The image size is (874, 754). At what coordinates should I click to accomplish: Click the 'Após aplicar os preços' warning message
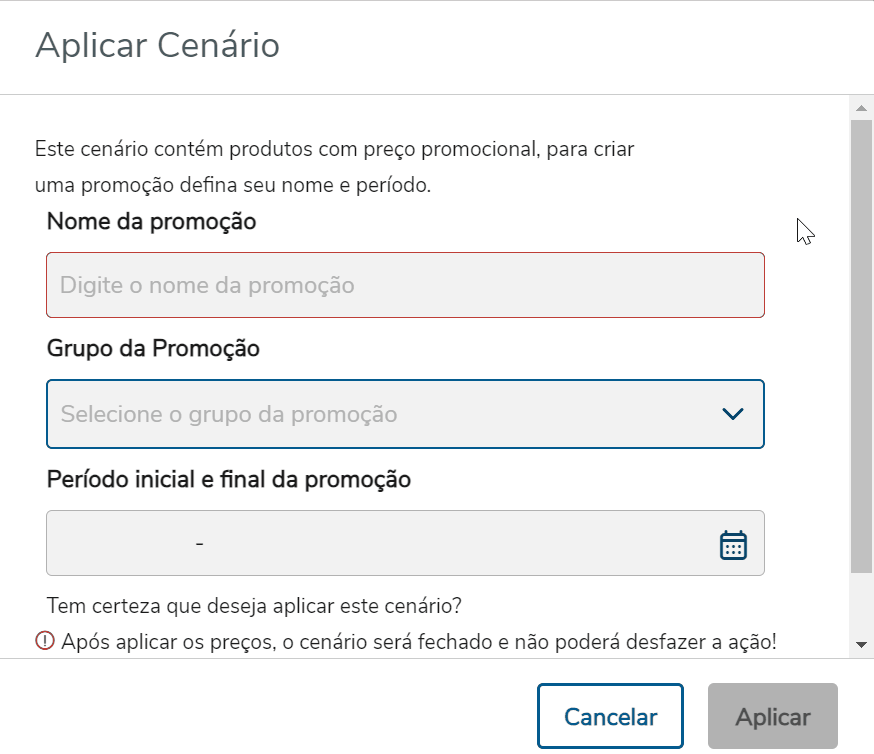coord(418,642)
